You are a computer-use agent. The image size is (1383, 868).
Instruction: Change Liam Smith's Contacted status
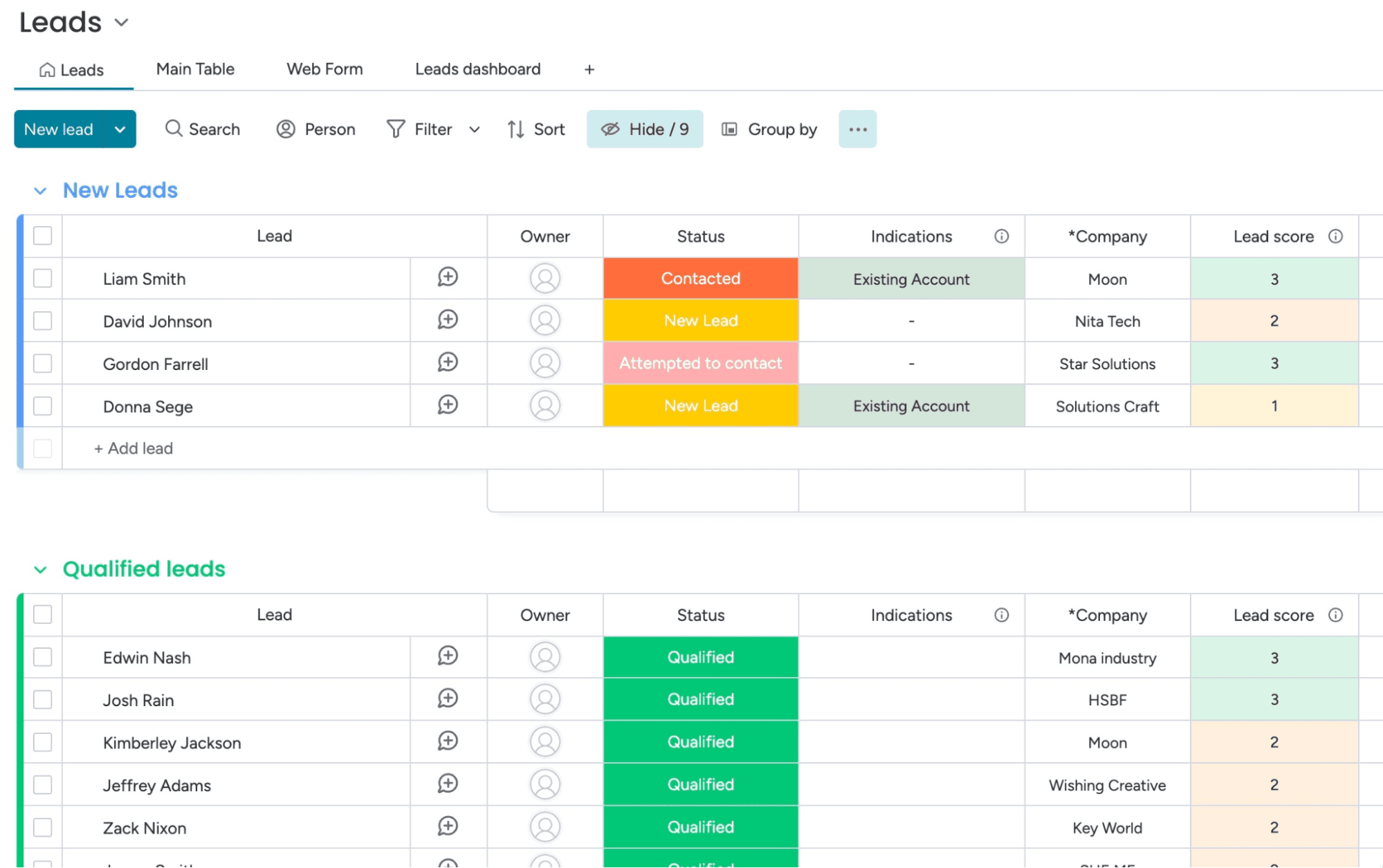[x=701, y=278]
